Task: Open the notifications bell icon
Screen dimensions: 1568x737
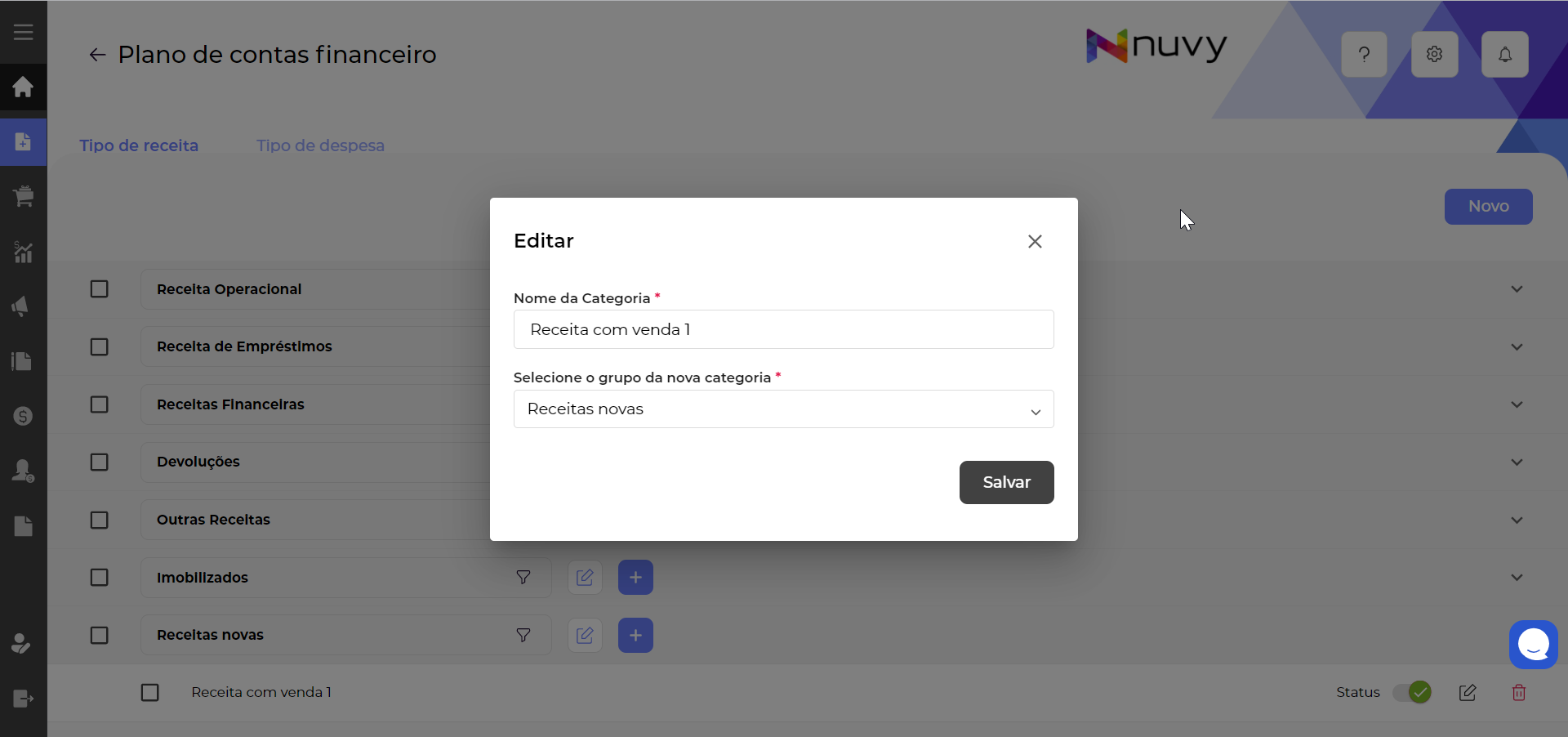Action: click(x=1505, y=54)
